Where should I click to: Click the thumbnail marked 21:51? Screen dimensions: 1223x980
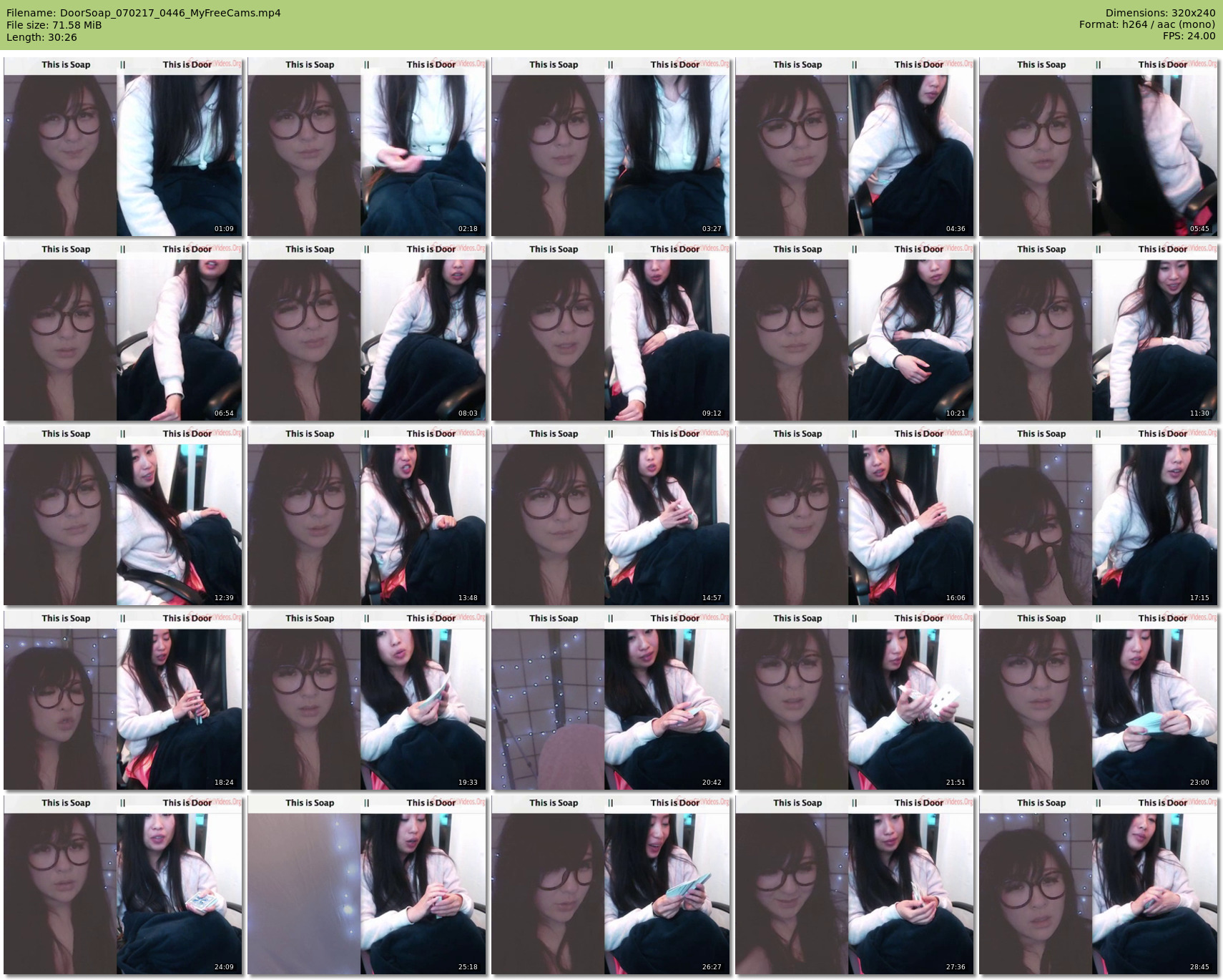[855, 700]
